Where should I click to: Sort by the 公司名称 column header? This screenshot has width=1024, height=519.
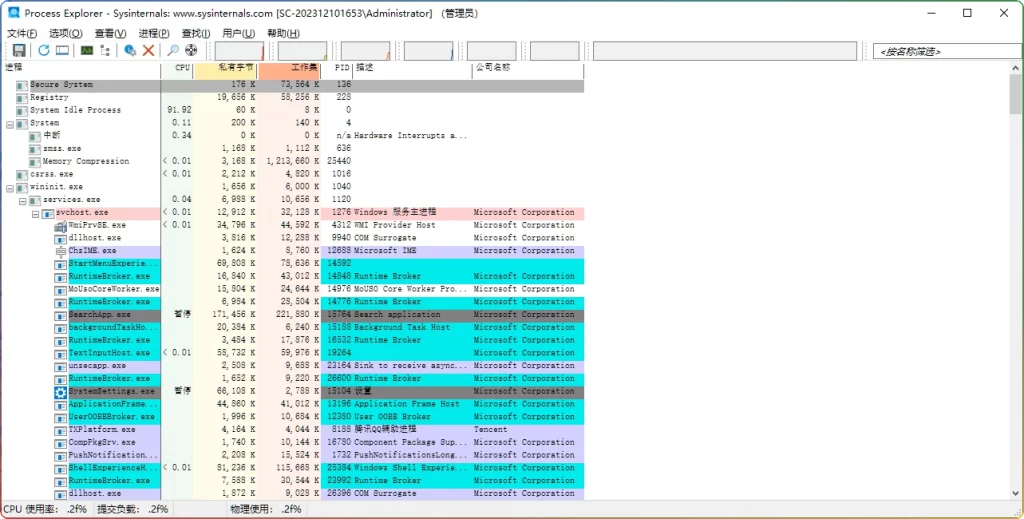pyautogui.click(x=528, y=68)
